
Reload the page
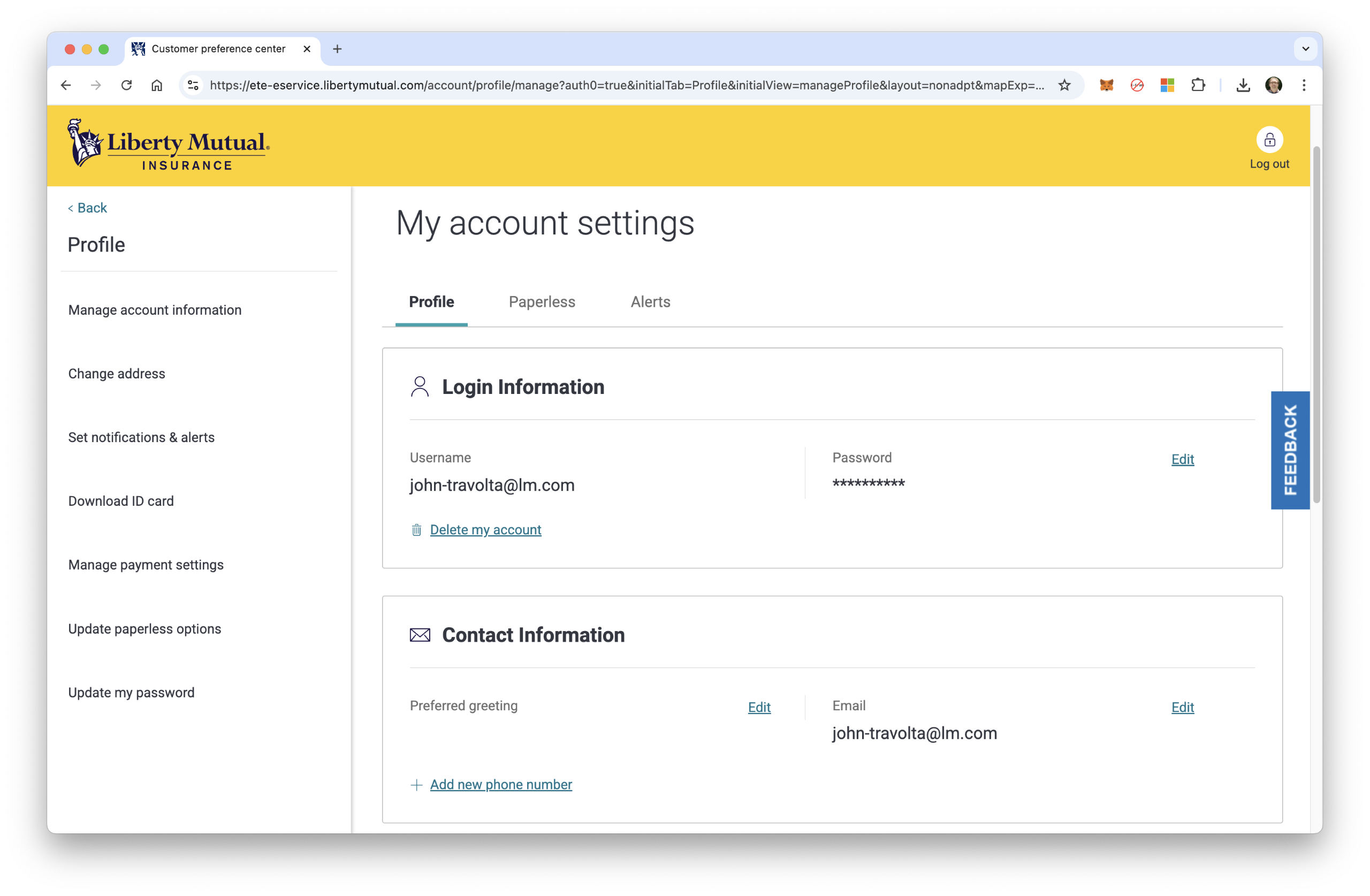click(127, 85)
